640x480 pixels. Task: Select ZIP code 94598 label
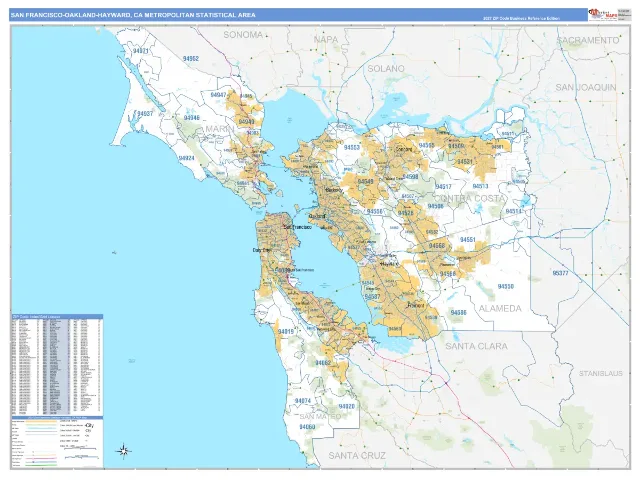pyautogui.click(x=410, y=177)
